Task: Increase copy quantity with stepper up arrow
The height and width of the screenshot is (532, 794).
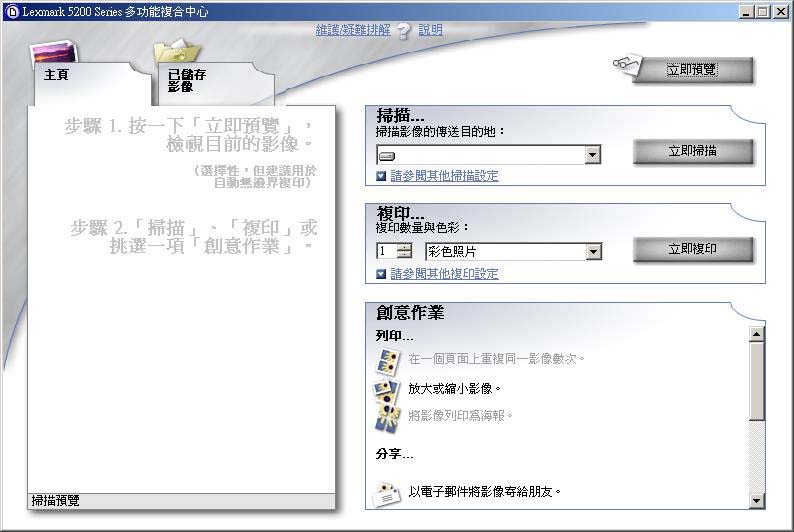Action: pos(404,247)
